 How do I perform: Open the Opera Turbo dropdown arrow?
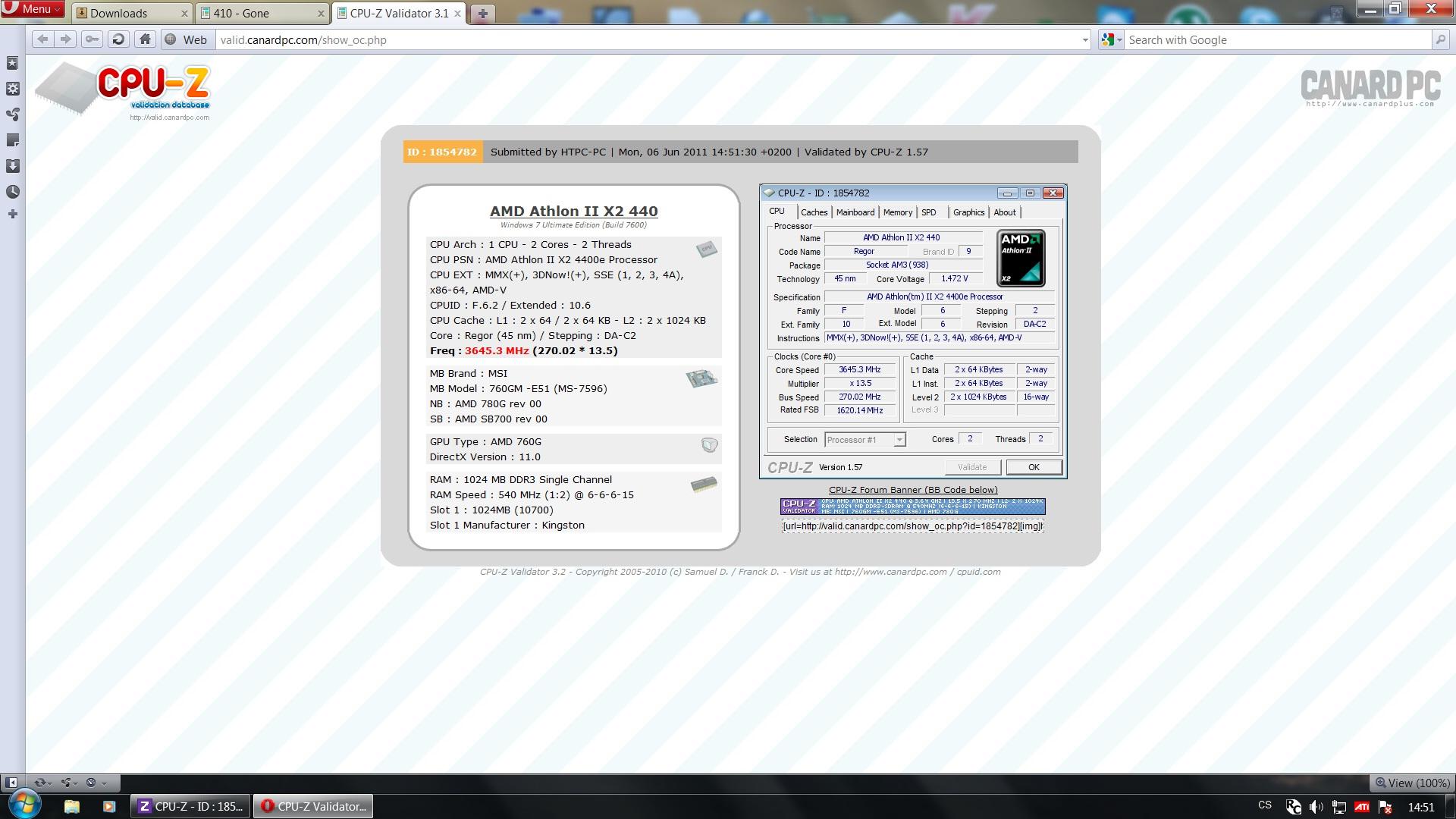pos(104,783)
